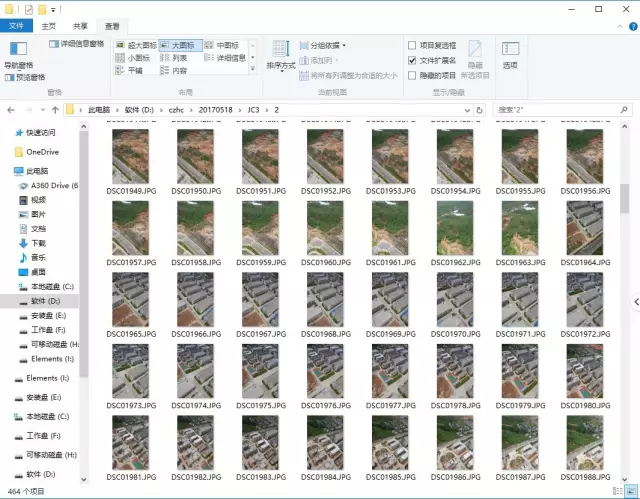Open the Group by dropdown
640x499 pixels.
[327, 45]
